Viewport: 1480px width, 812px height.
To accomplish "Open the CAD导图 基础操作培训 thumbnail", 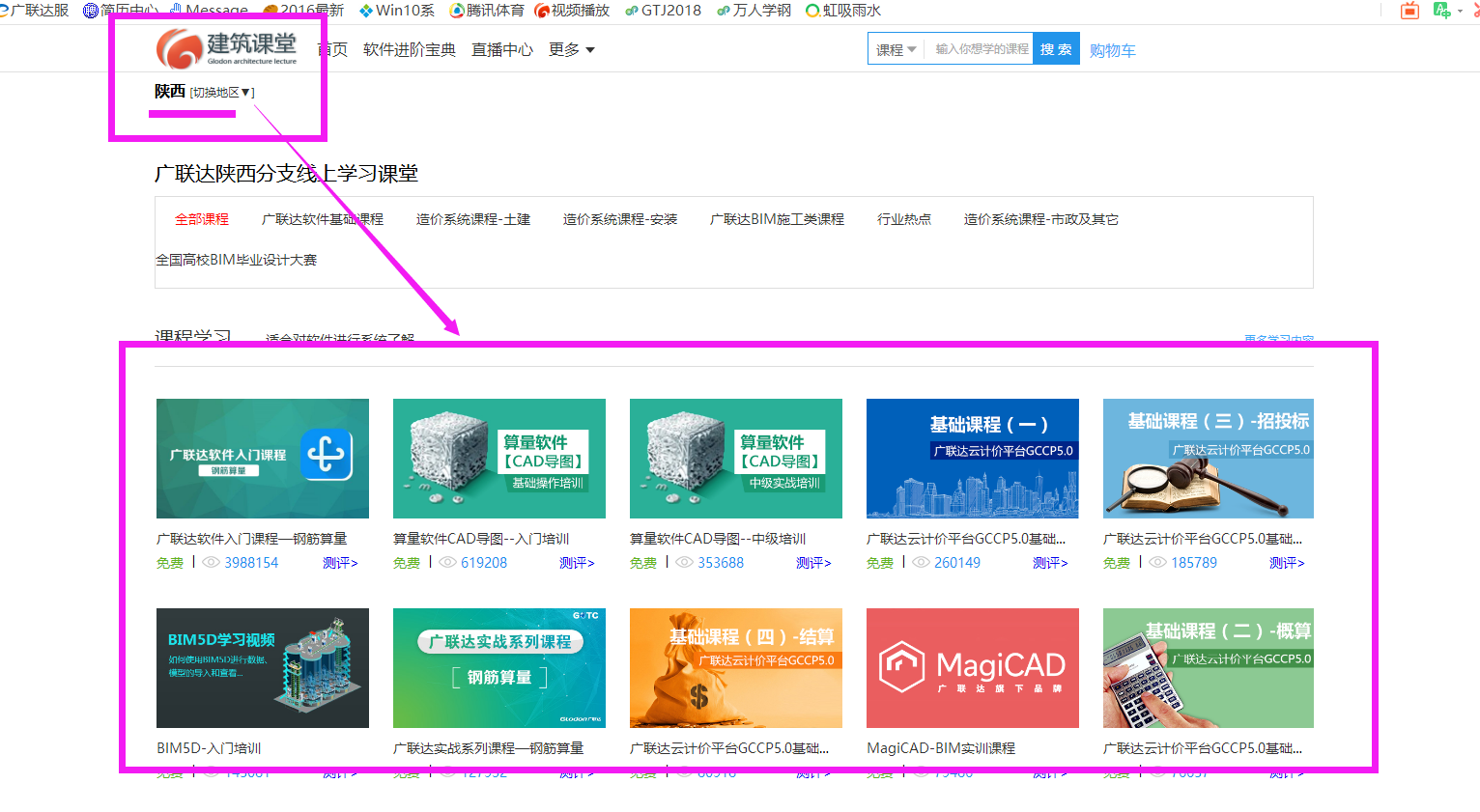I will pyautogui.click(x=499, y=459).
